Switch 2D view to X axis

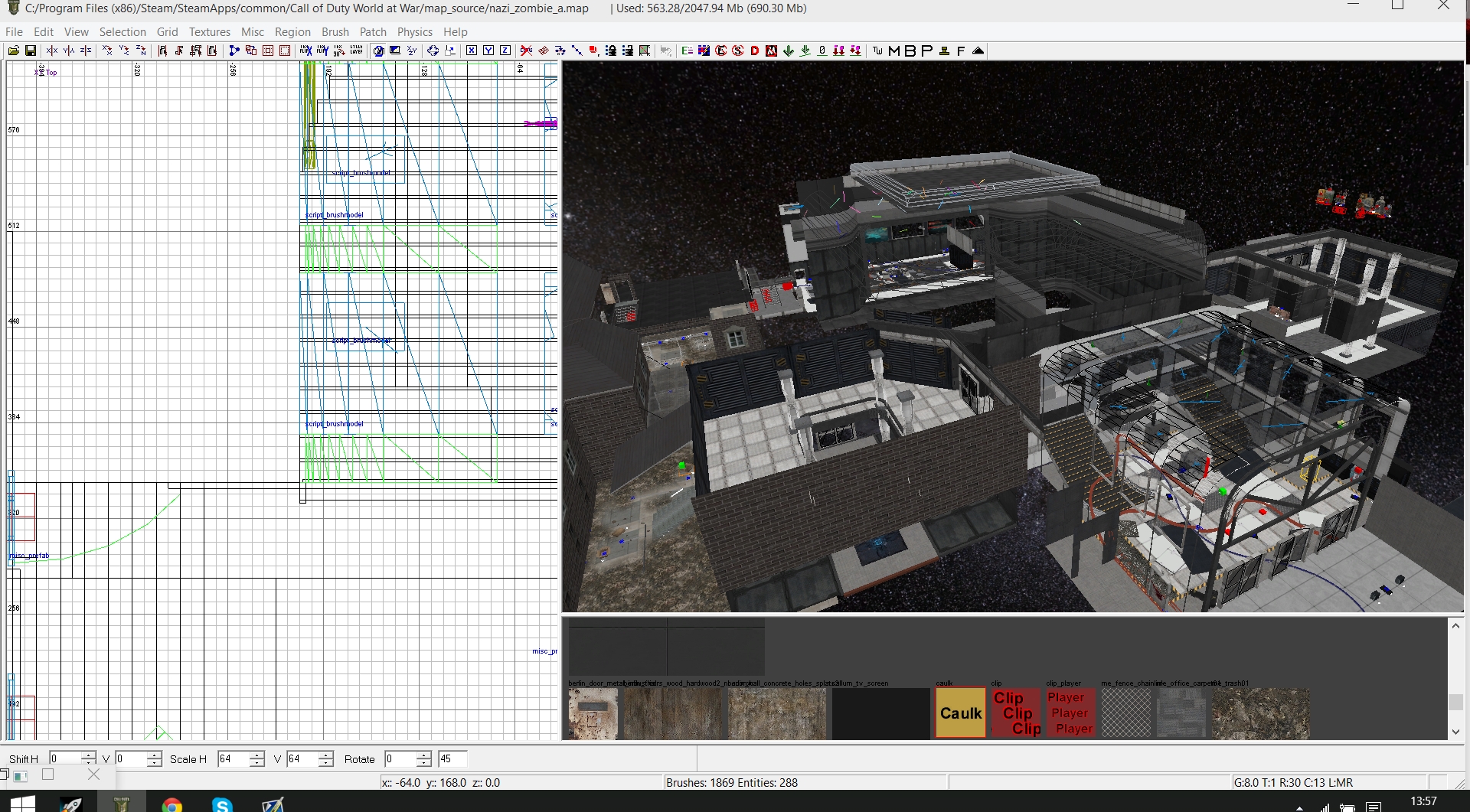pyautogui.click(x=472, y=51)
